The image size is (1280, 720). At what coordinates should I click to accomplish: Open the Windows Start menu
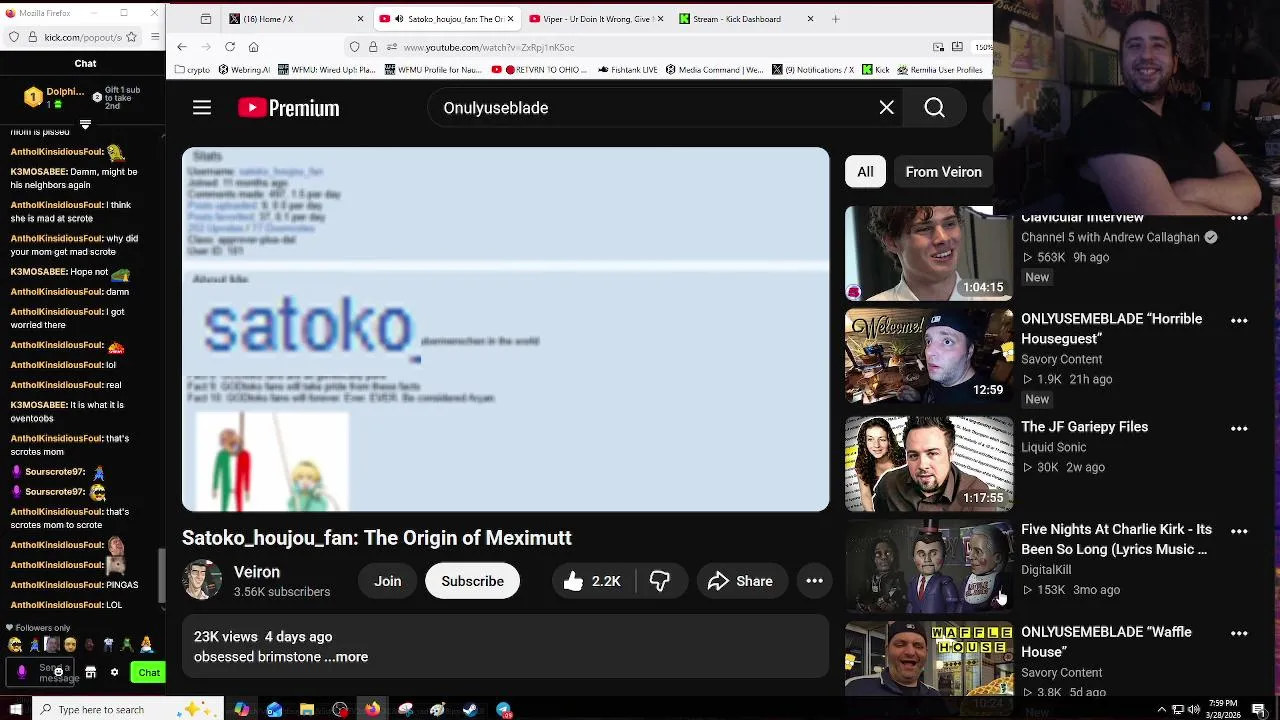click(15, 710)
